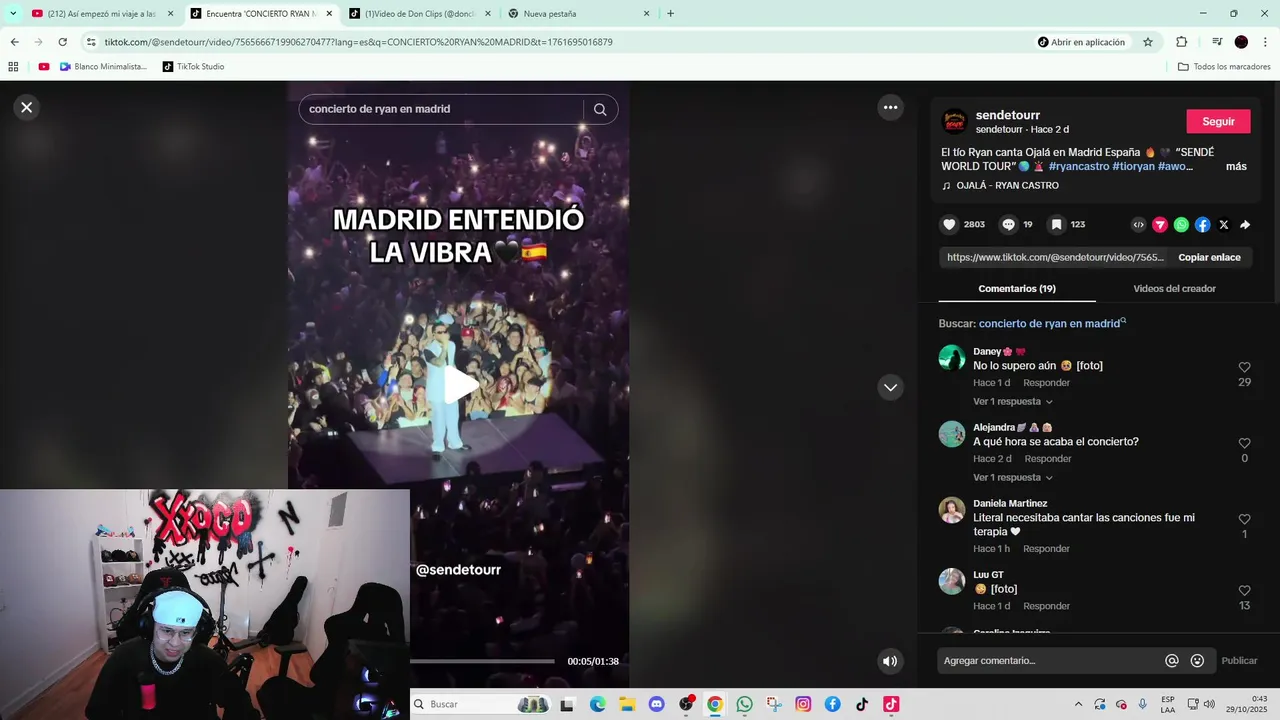Click the Copiar enlace button

pos(1209,257)
